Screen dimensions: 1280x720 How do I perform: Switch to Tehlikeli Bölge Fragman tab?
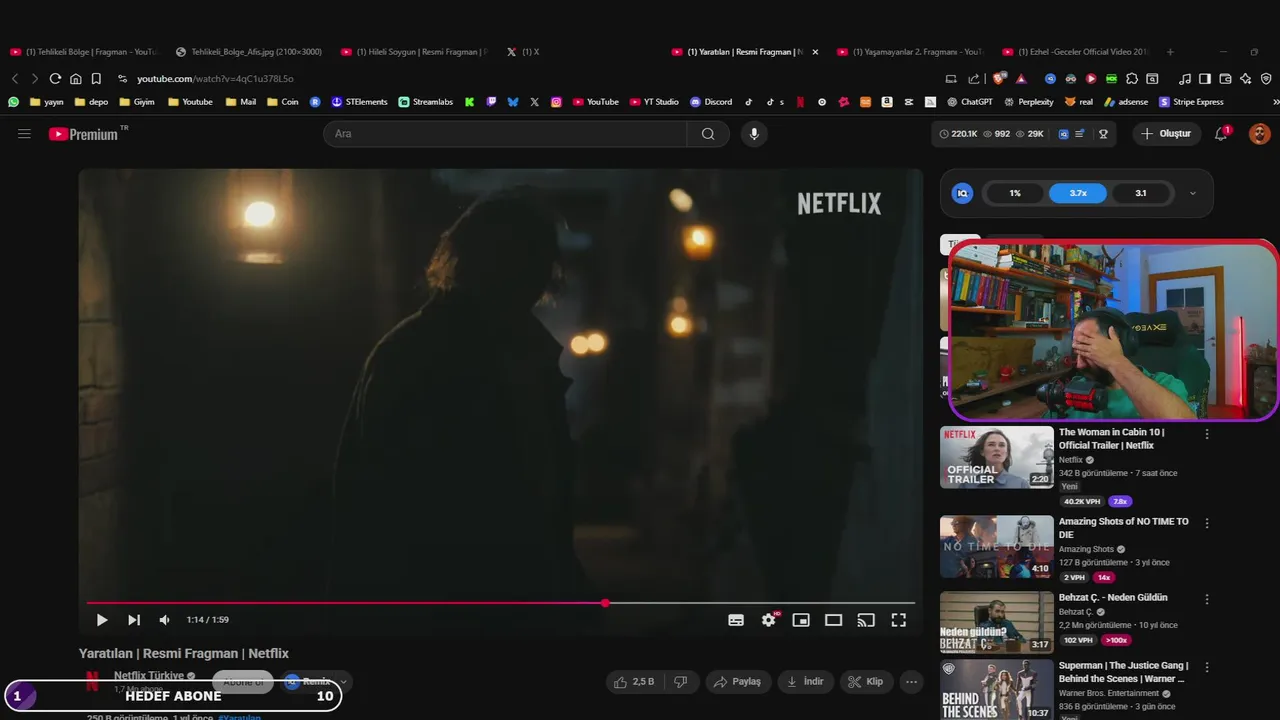coord(84,52)
